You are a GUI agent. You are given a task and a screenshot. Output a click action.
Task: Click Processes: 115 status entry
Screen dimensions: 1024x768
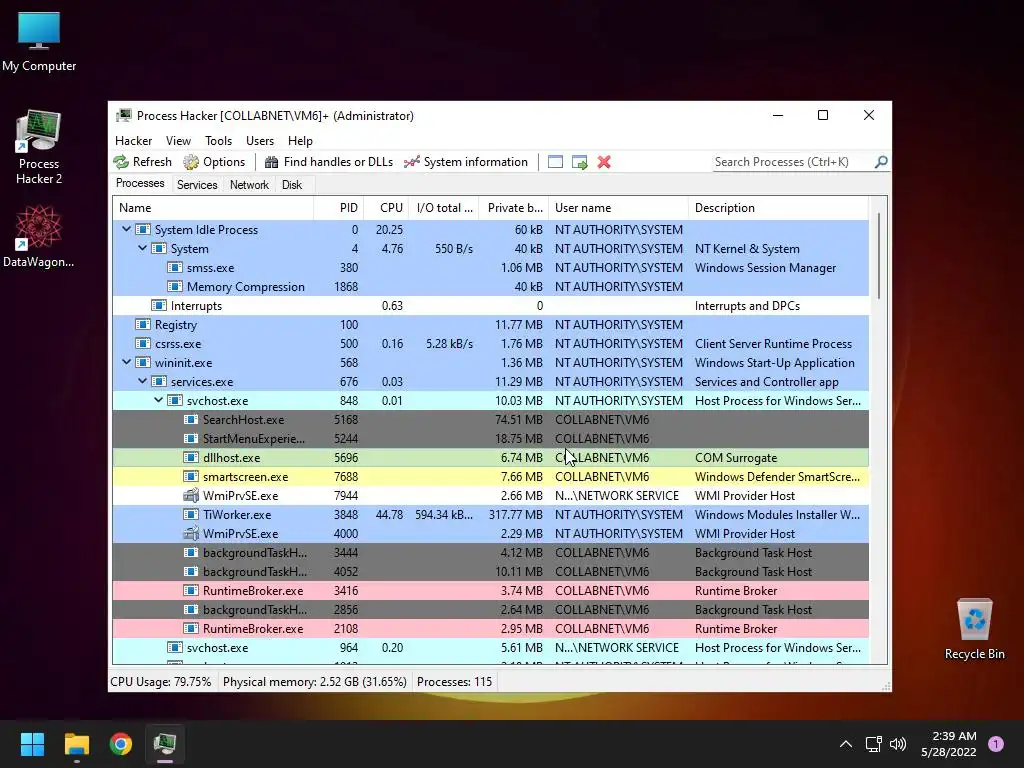[455, 682]
